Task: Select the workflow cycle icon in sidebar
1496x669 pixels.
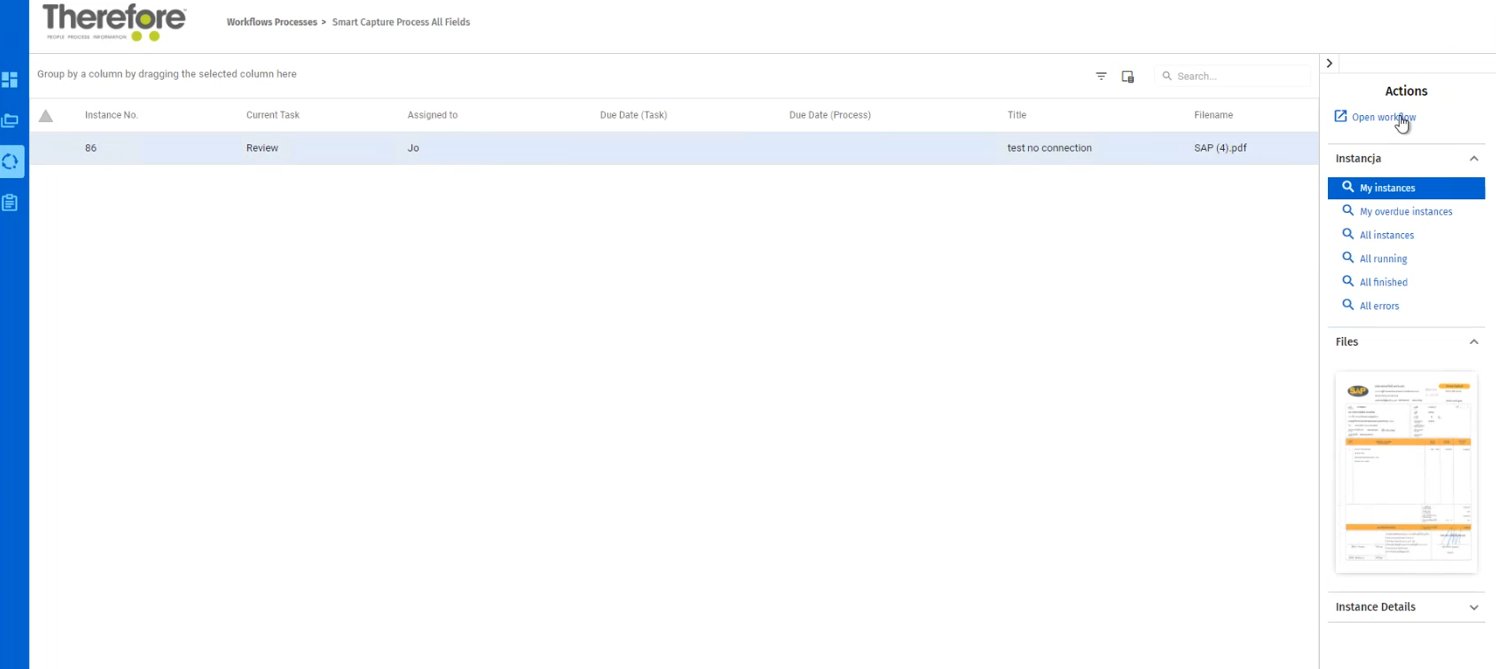Action: pos(10,161)
